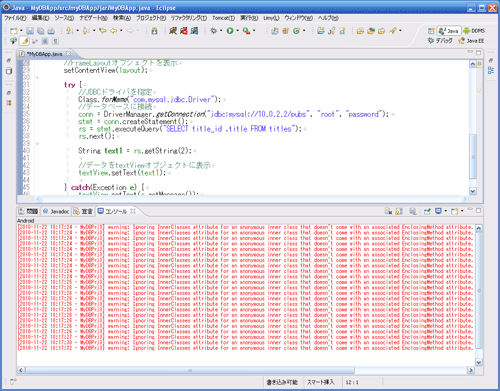Open the Run button dropdown arrow
500x391 pixels.
click(x=237, y=31)
